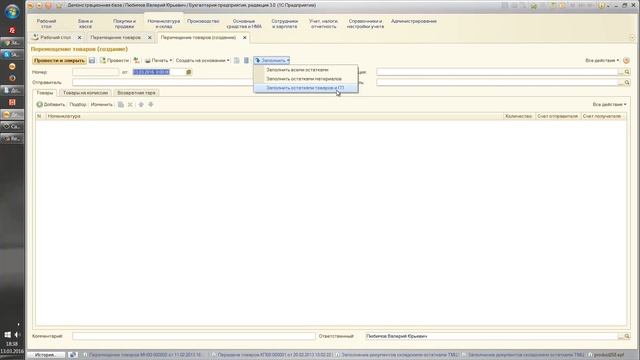Open the calendar picker beside the date
The height and width of the screenshot is (360, 640).
pyautogui.click(x=189, y=72)
